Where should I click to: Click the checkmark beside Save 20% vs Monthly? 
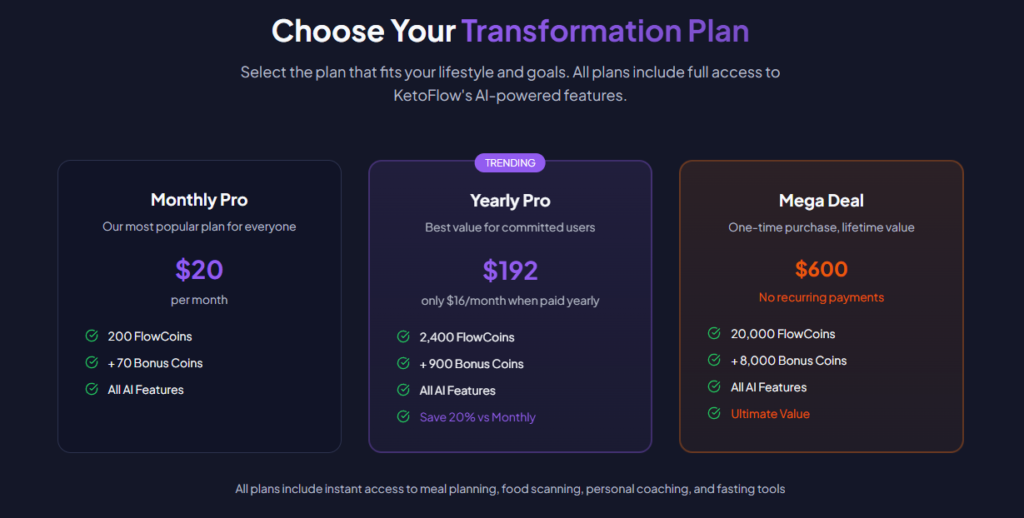(403, 417)
